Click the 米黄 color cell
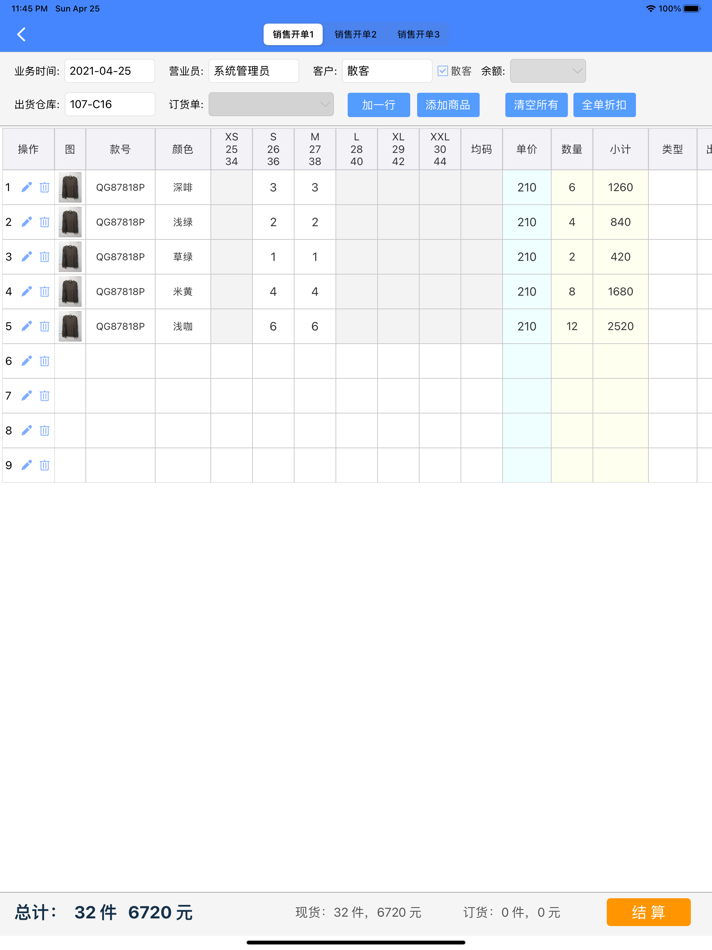The height and width of the screenshot is (950, 712). (183, 291)
